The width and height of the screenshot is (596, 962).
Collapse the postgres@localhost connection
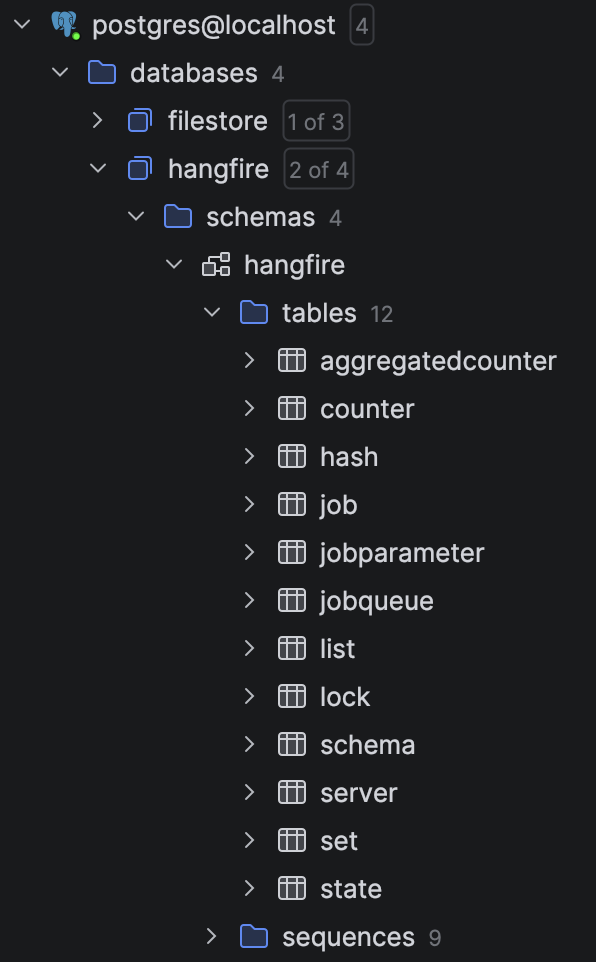[x=21, y=23]
